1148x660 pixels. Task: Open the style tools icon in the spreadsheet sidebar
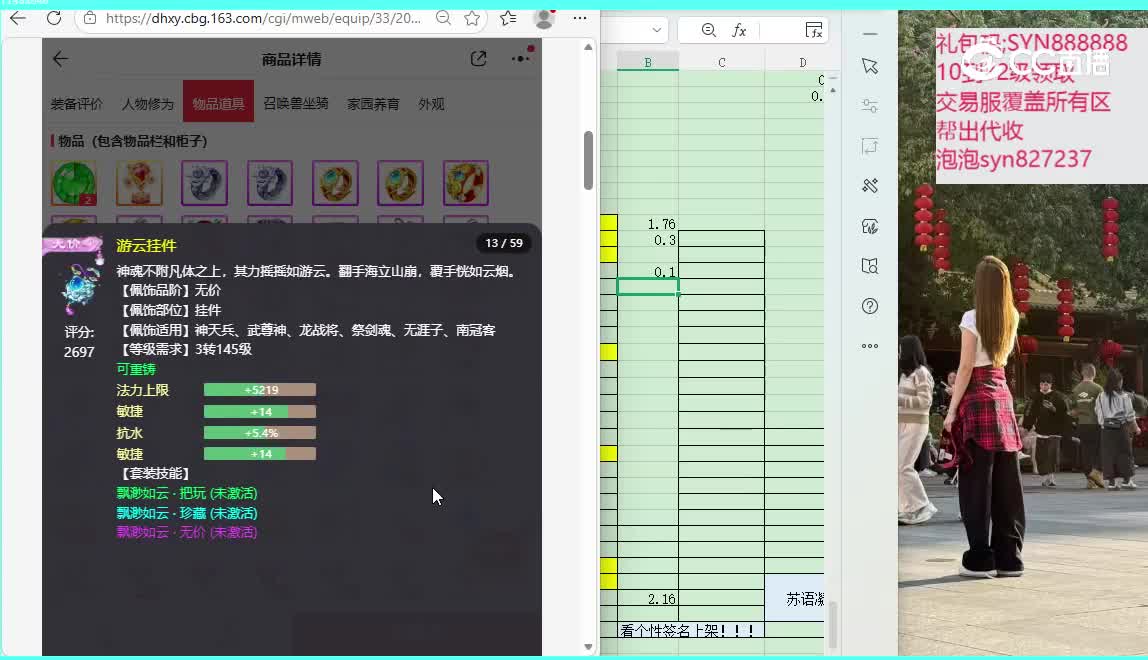(x=870, y=185)
